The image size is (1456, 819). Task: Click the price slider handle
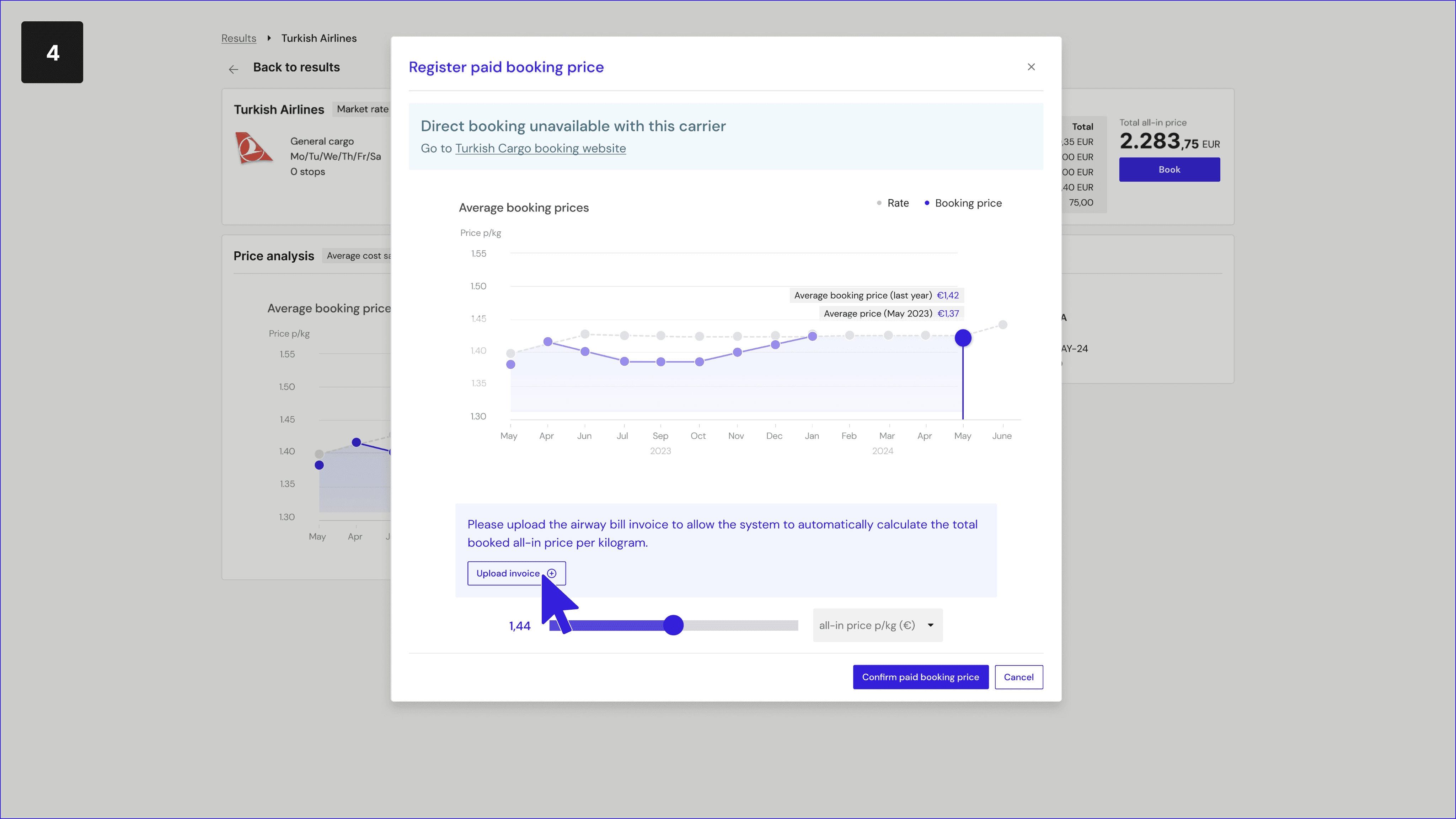pos(673,625)
